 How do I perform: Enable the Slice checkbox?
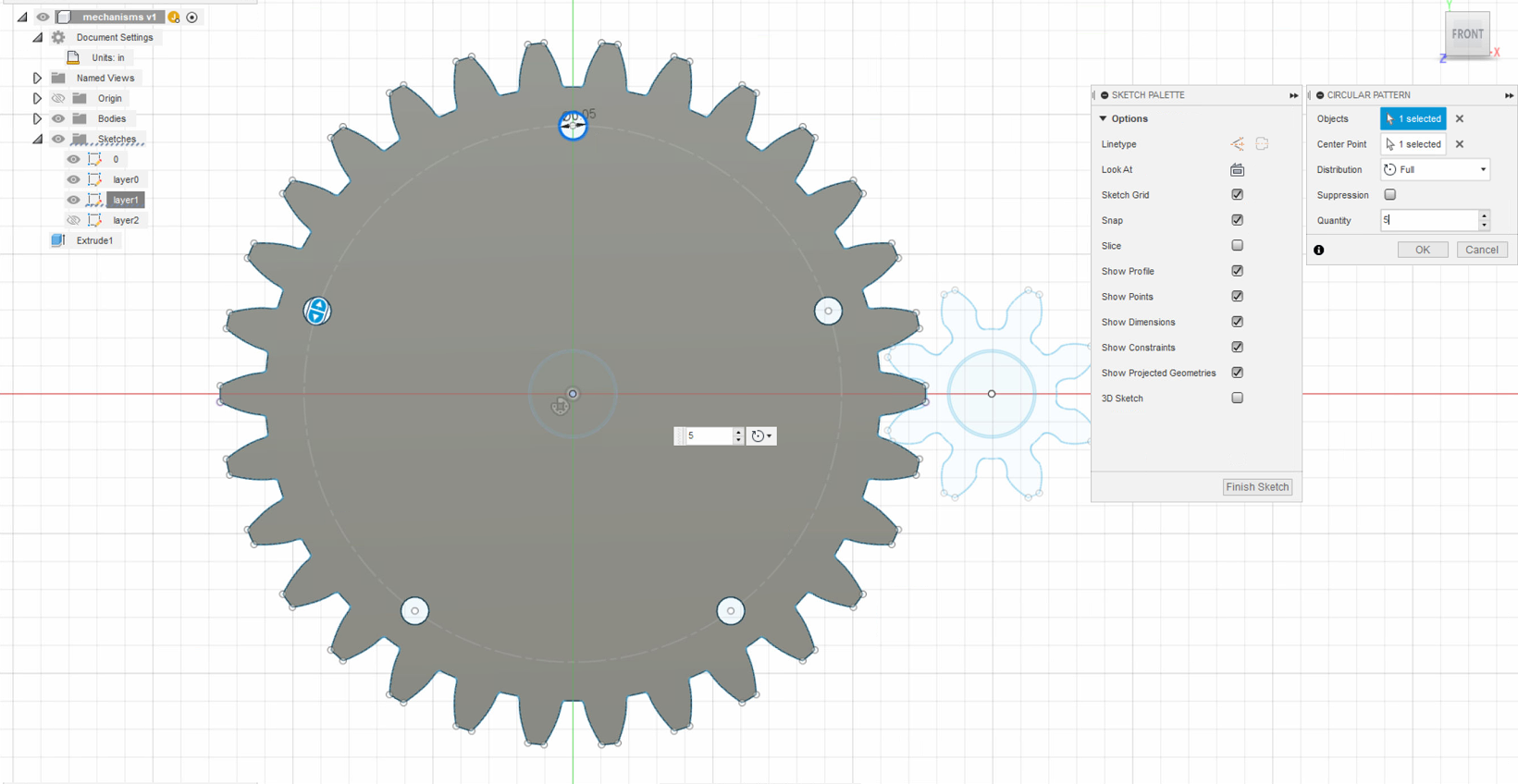coord(1237,246)
